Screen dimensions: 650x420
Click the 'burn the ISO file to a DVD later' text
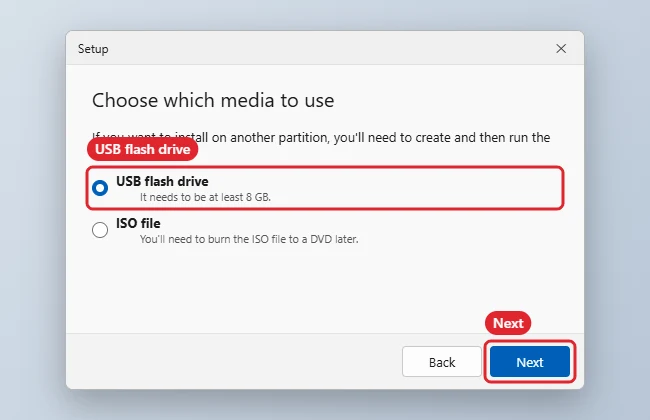point(283,239)
